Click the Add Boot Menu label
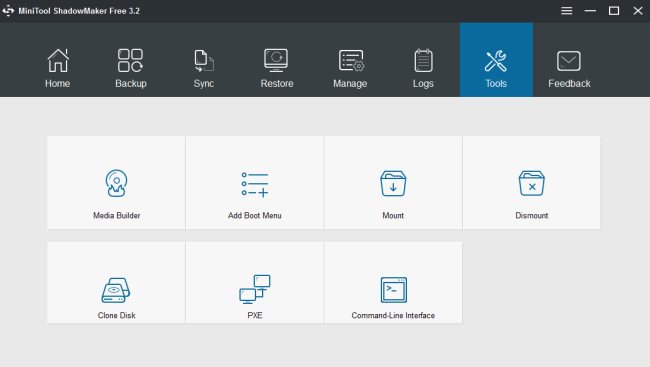650x367 pixels. [x=255, y=215]
